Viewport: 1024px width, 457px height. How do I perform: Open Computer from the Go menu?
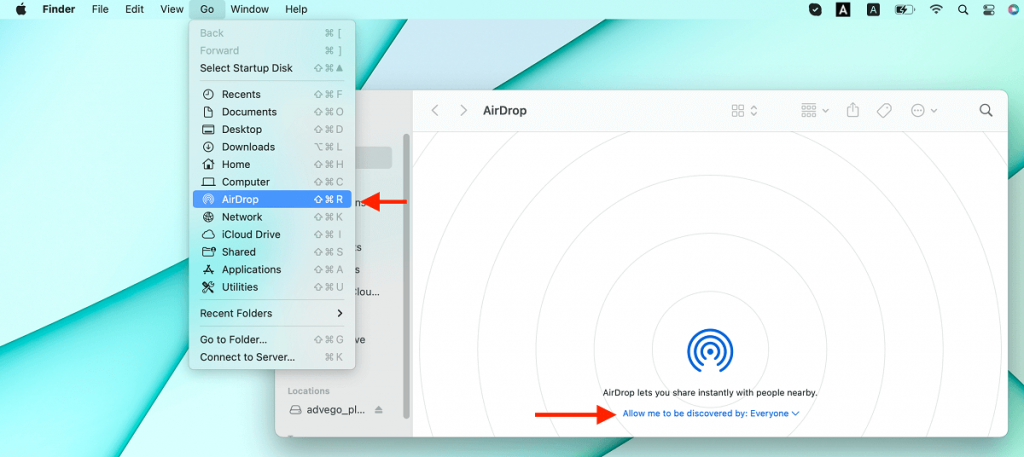[x=272, y=181]
